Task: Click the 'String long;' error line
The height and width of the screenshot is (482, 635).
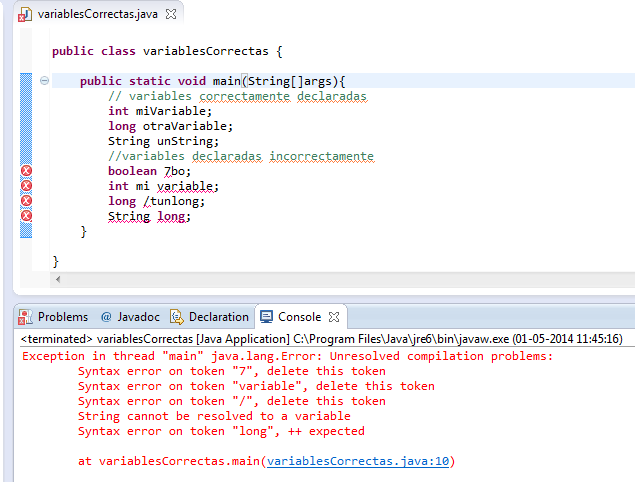Action: (x=149, y=216)
